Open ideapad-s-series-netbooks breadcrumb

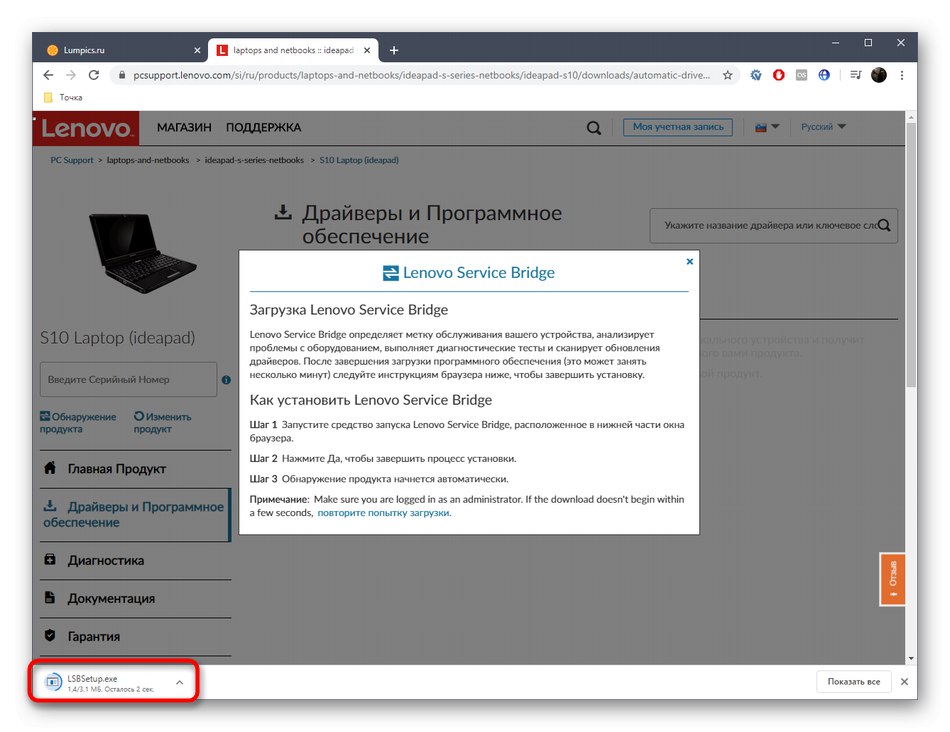[x=254, y=161]
